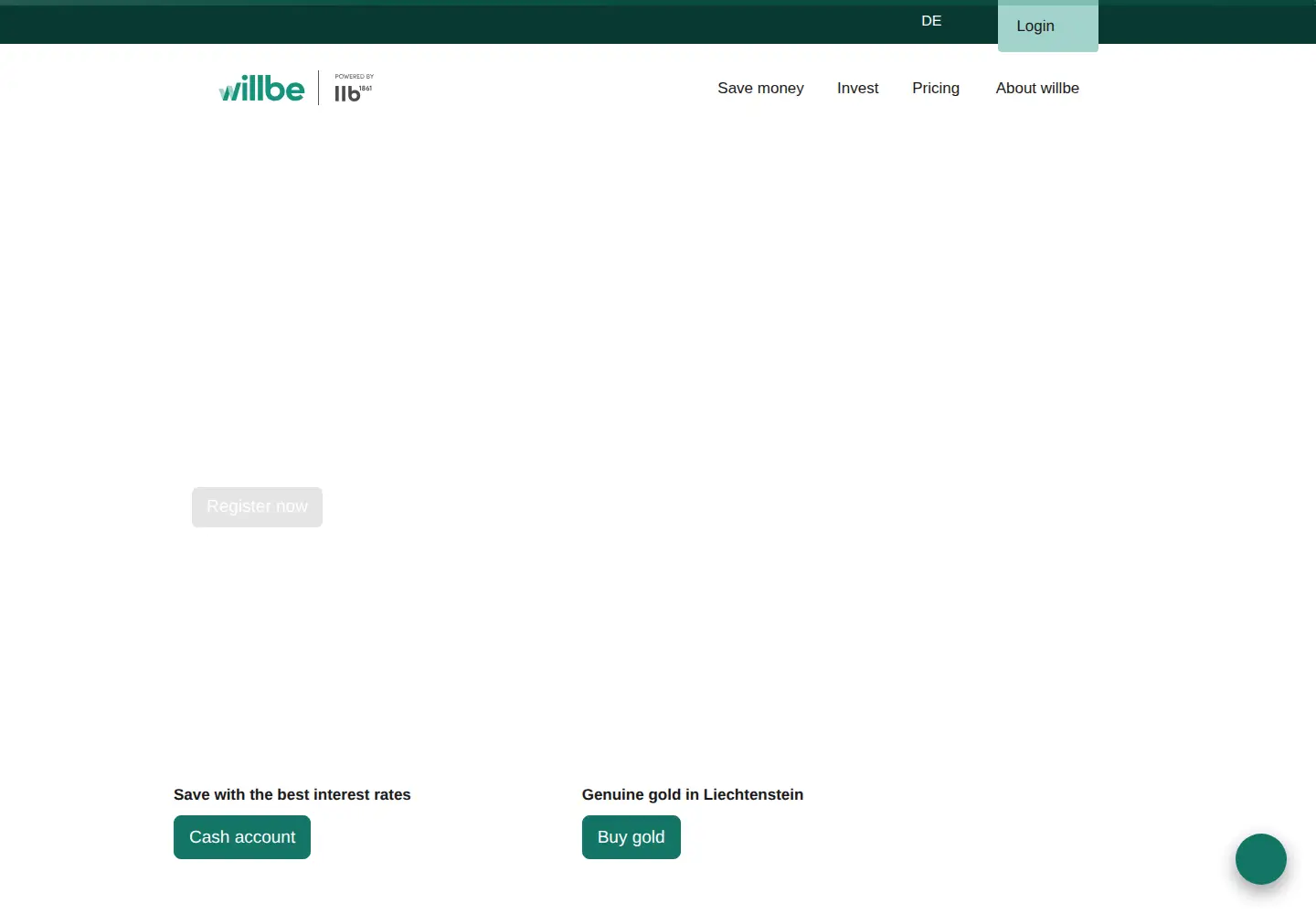
Task: Select the heading 'Save with the best interest rates'
Action: tap(292, 794)
